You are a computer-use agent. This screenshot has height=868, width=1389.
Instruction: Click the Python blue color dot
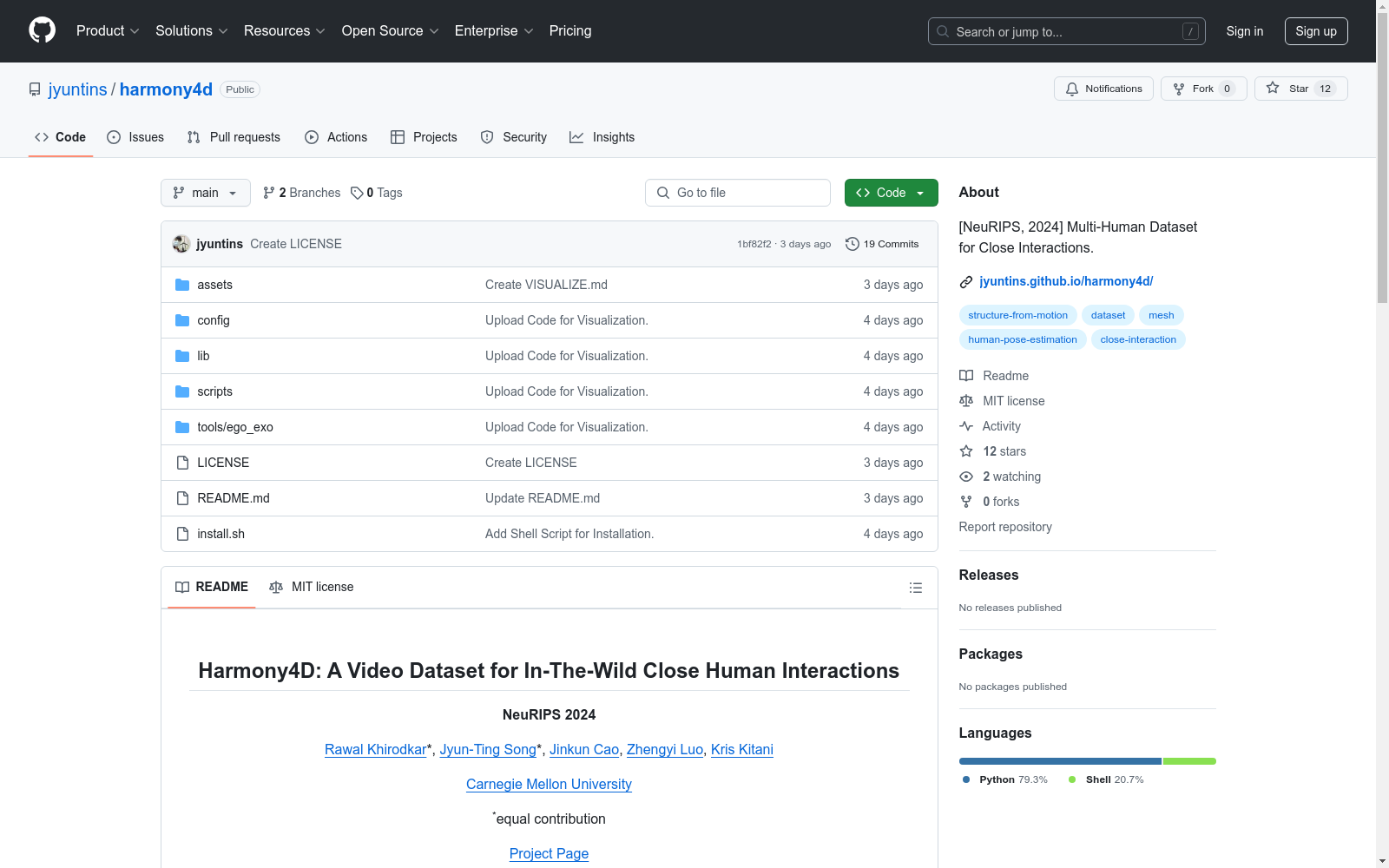point(966,779)
